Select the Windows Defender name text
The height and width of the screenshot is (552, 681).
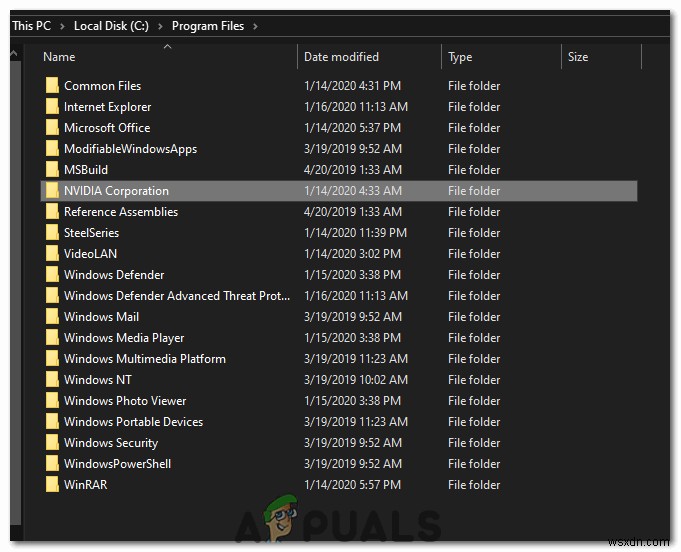click(114, 275)
